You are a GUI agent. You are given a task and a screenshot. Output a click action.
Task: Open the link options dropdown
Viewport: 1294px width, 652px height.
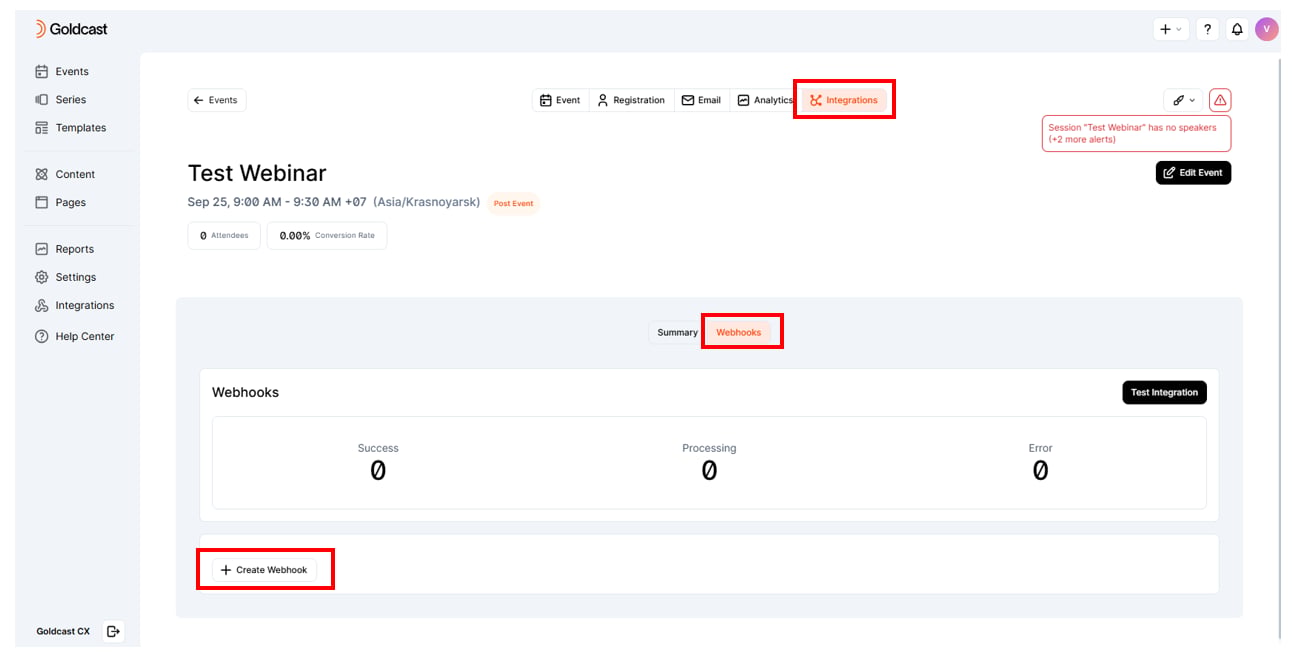[x=1184, y=100]
